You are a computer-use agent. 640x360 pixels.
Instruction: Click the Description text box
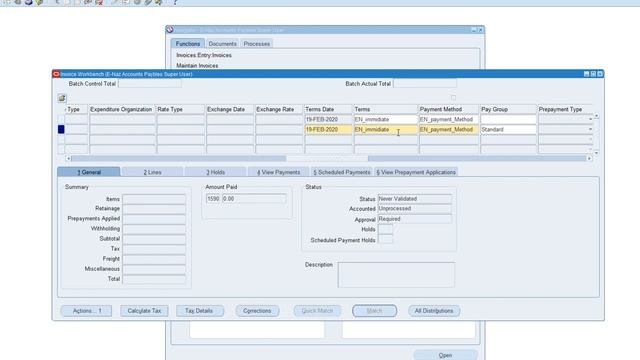click(396, 275)
